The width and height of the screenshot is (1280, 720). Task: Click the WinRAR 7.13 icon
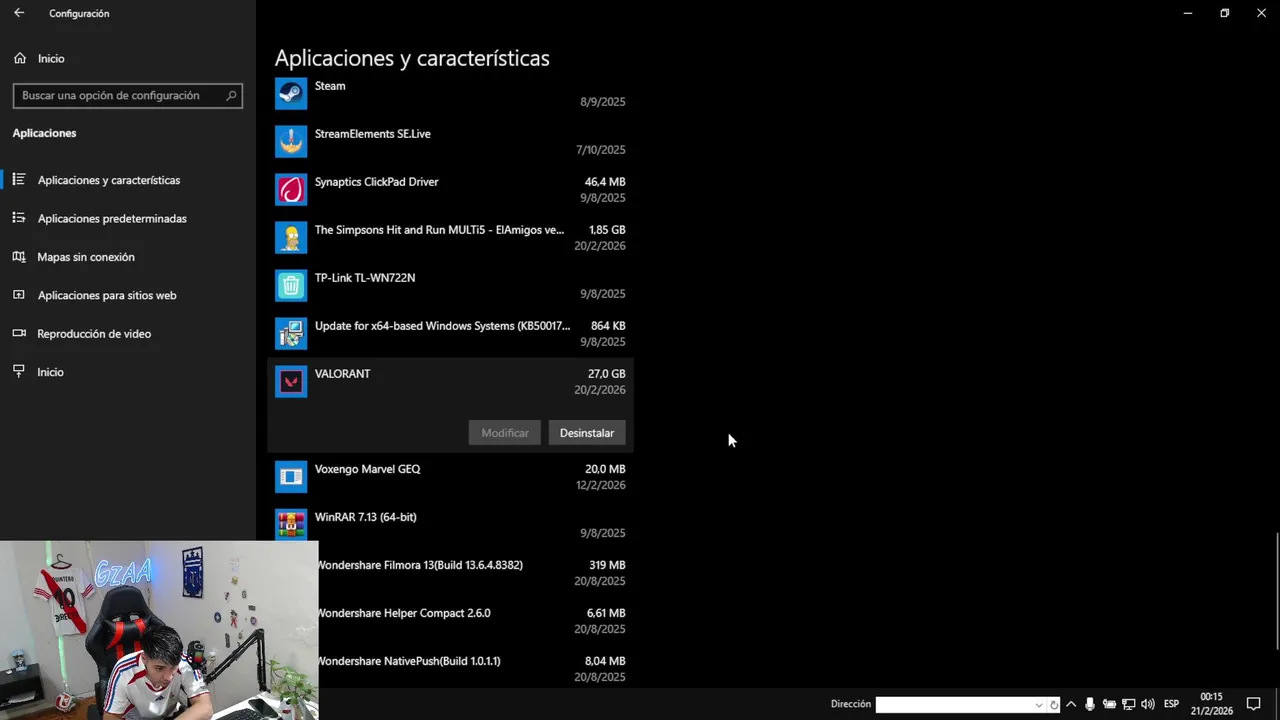click(x=291, y=525)
